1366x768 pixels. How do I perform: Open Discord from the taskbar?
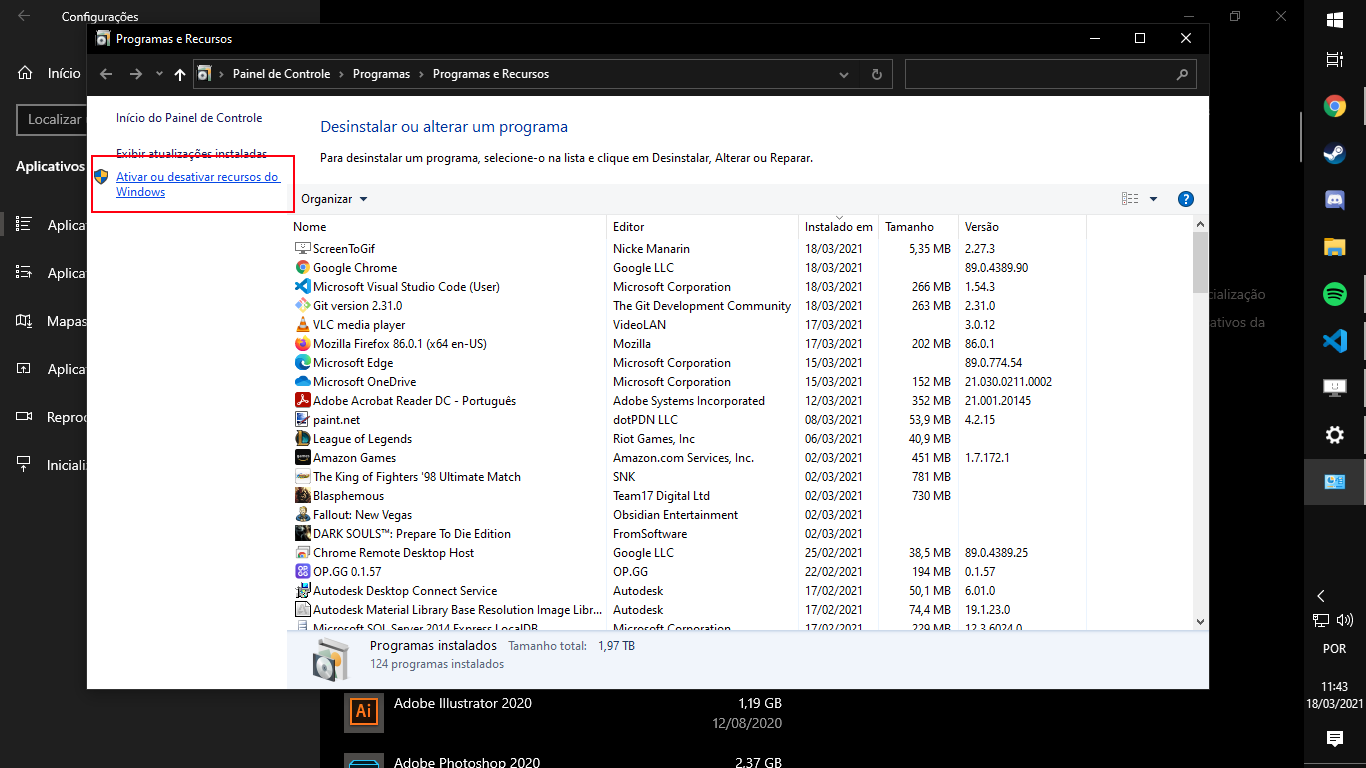1334,200
